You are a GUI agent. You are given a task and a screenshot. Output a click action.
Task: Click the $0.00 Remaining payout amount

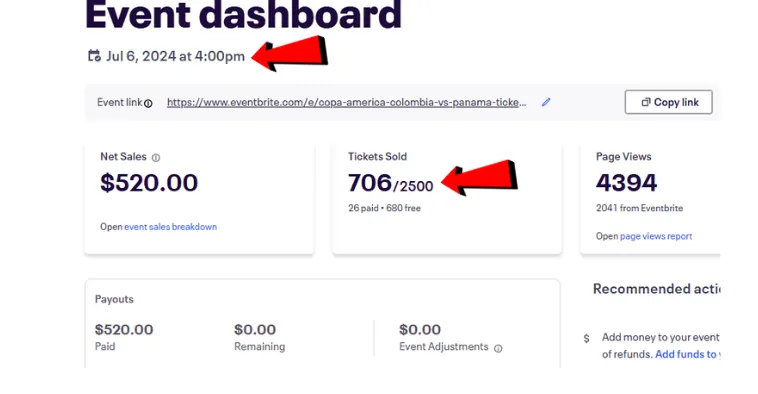point(255,329)
